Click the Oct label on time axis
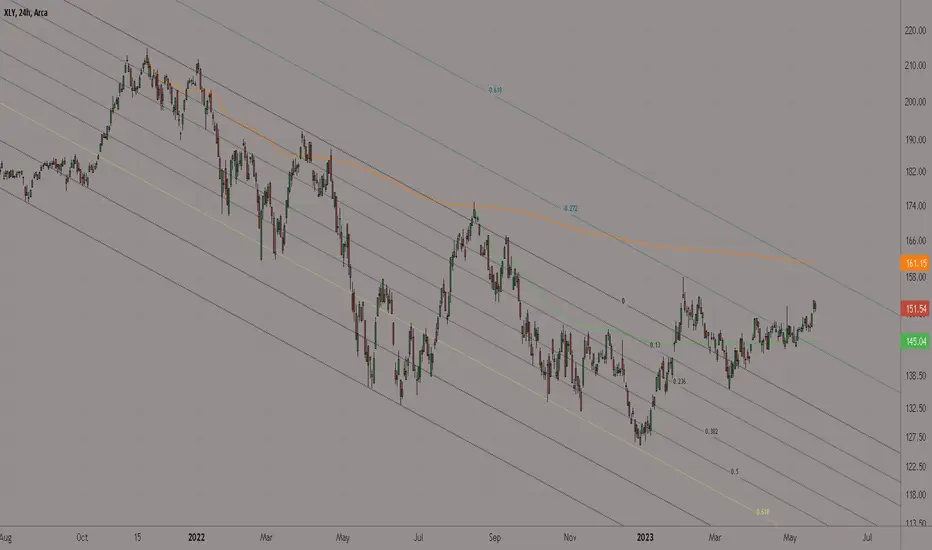Viewport: 932px width, 550px height. (82, 538)
